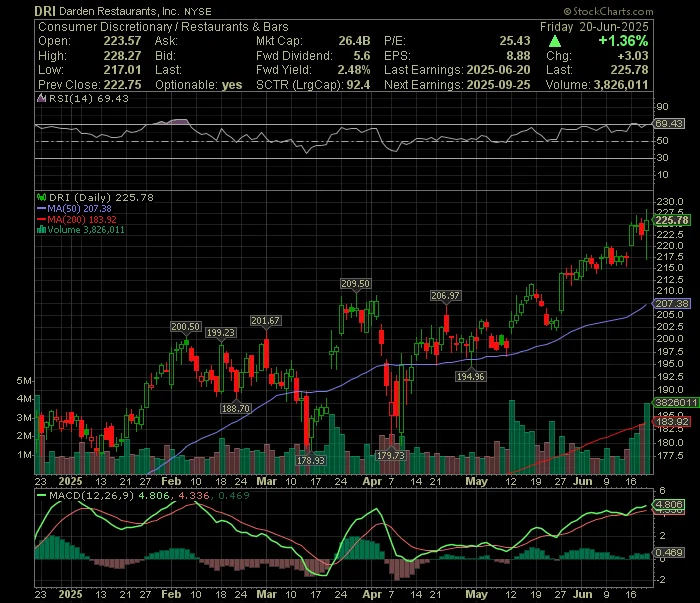Click the Feb label under the price chart

click(171, 481)
